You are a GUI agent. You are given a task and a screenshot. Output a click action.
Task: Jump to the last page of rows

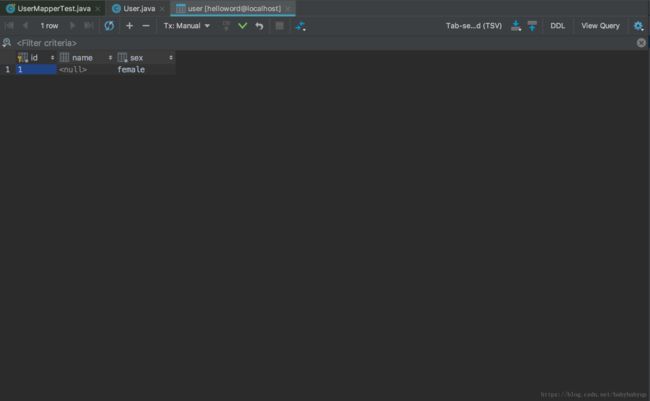[x=89, y=26]
